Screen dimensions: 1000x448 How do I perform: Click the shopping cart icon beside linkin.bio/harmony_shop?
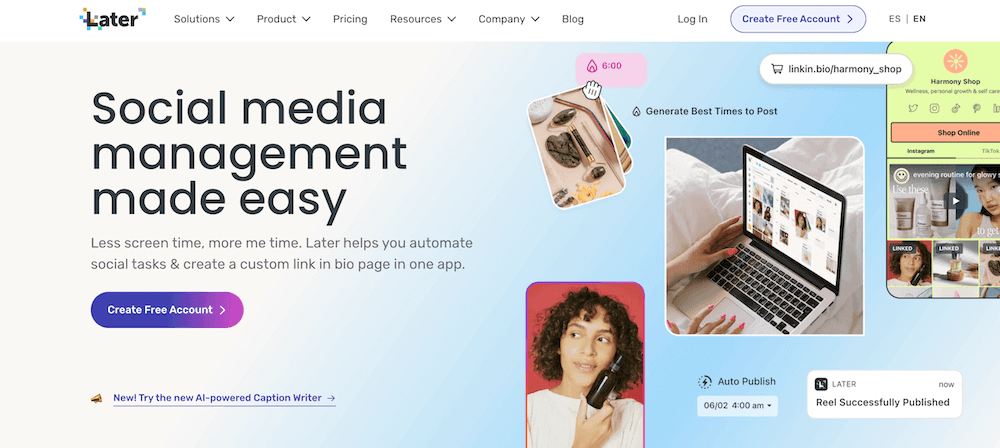click(777, 69)
